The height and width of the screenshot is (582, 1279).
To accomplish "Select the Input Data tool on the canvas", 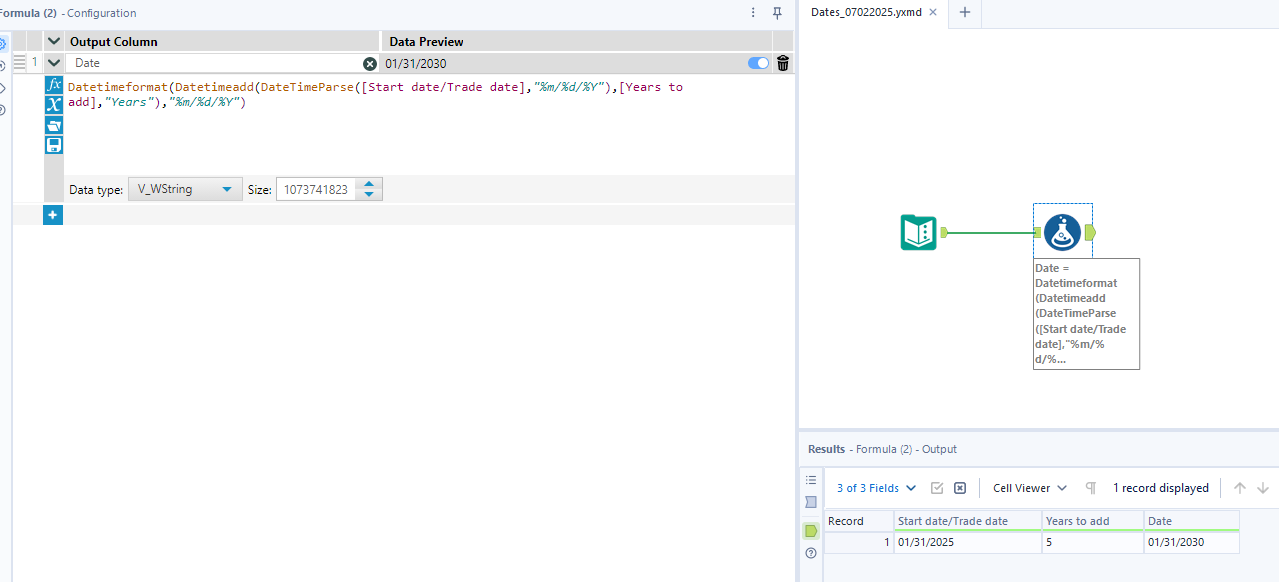I will [919, 231].
